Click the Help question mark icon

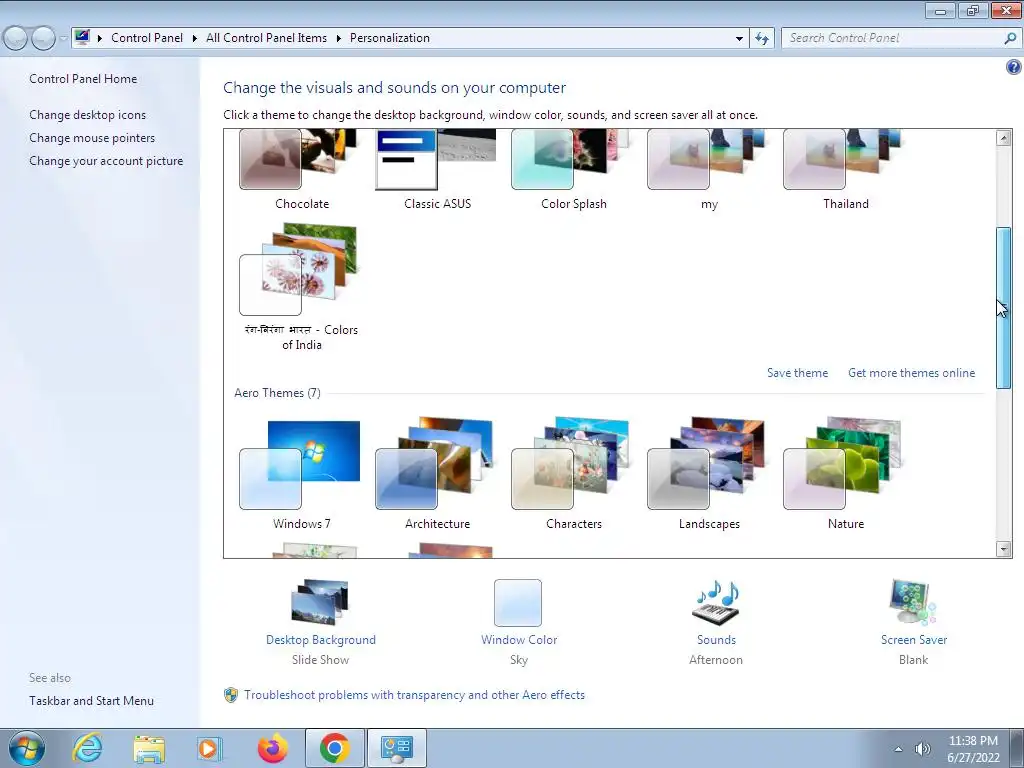tap(1014, 67)
